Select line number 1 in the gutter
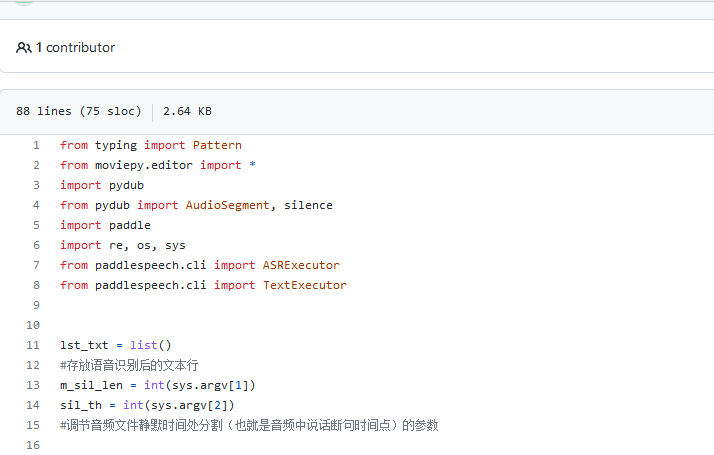Screen dimensions: 714x455 tap(36, 145)
